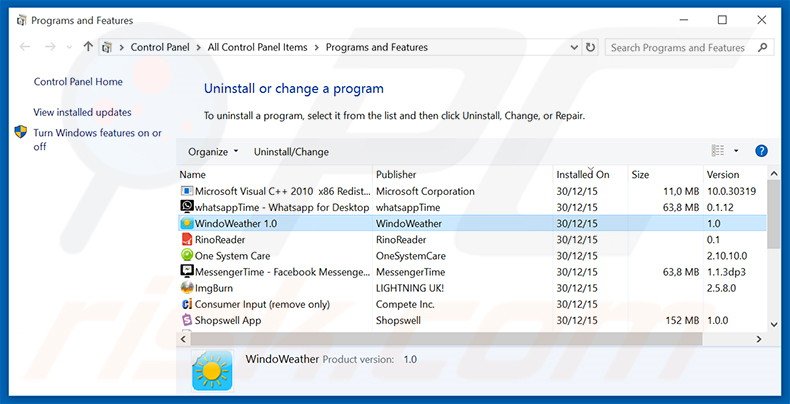Image resolution: width=790 pixels, height=404 pixels.
Task: Click the horizontal scrollbar thumb
Action: coord(446,339)
